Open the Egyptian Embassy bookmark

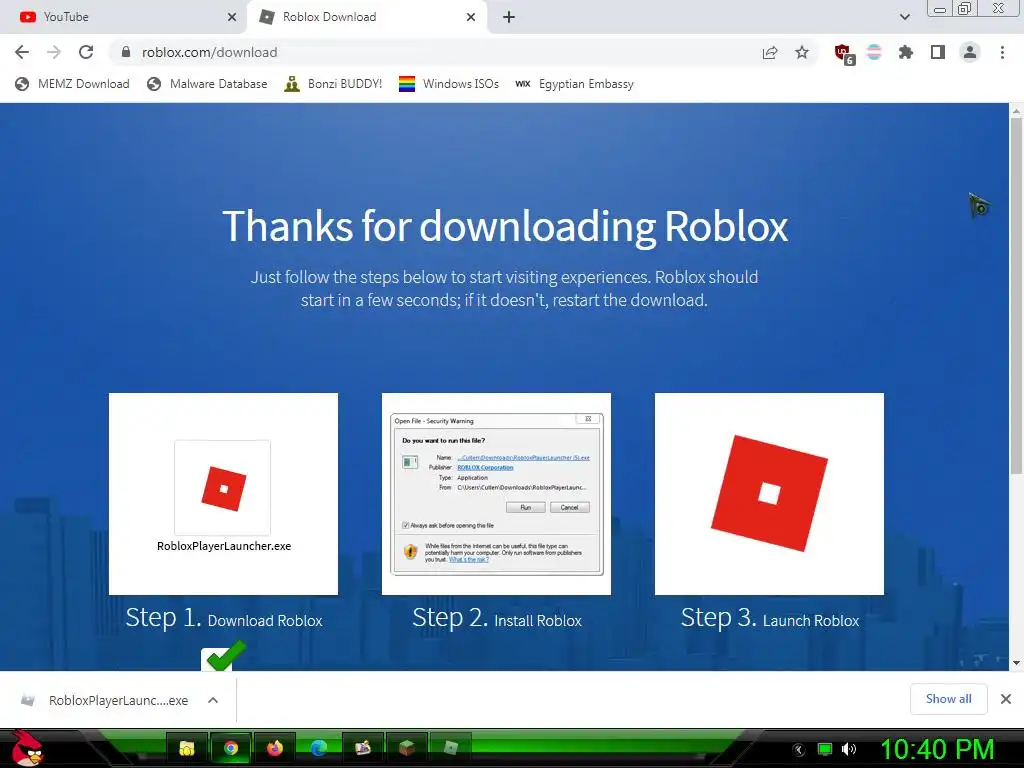575,84
